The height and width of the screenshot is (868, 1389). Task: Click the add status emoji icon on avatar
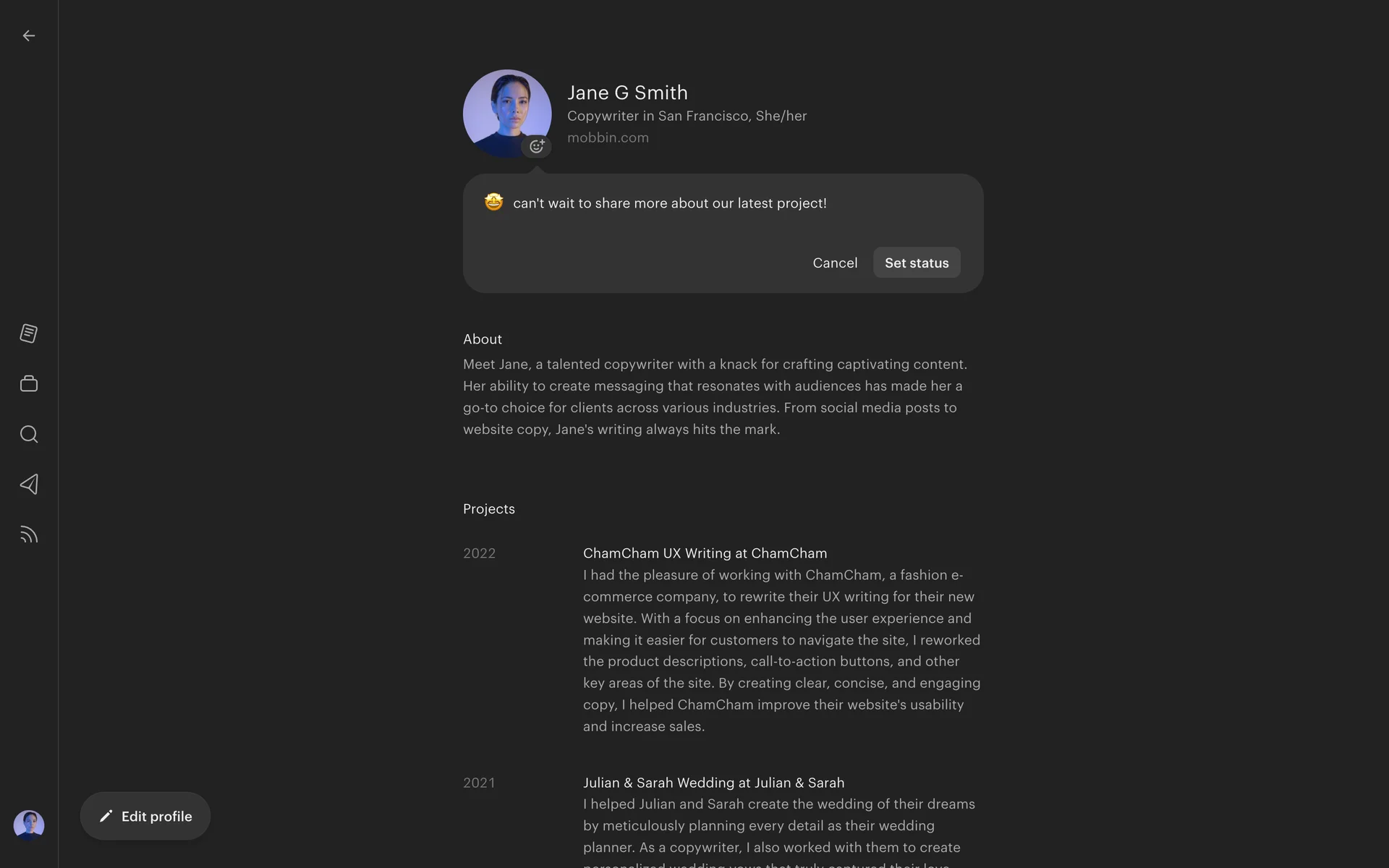[537, 146]
